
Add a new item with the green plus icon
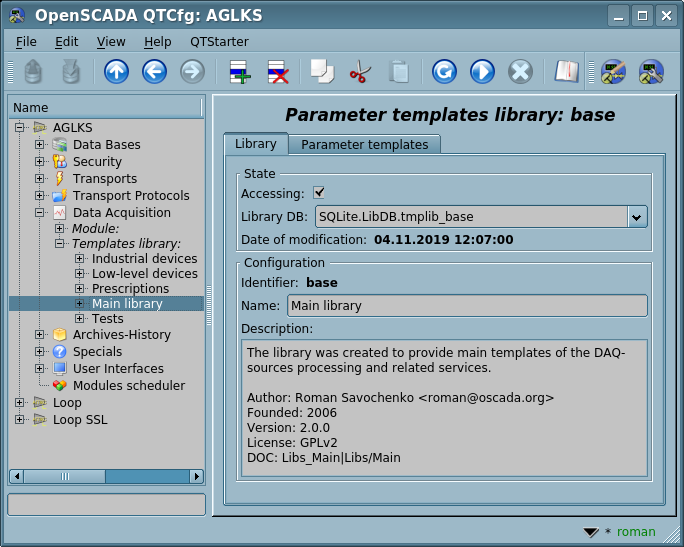click(239, 72)
